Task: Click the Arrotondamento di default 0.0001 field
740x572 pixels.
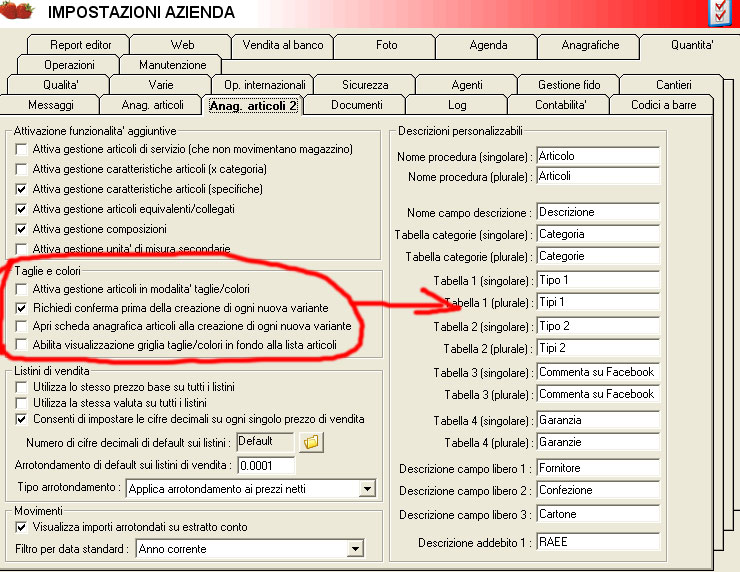Action: coord(266,466)
